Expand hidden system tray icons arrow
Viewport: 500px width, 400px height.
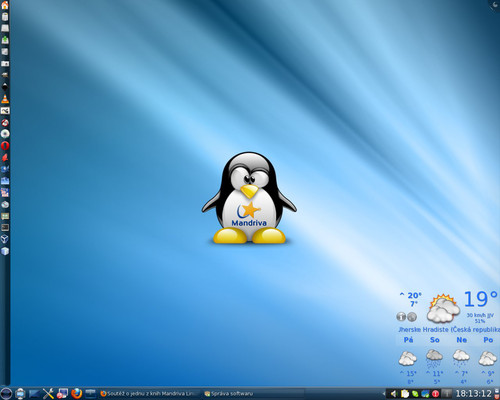coord(384,394)
